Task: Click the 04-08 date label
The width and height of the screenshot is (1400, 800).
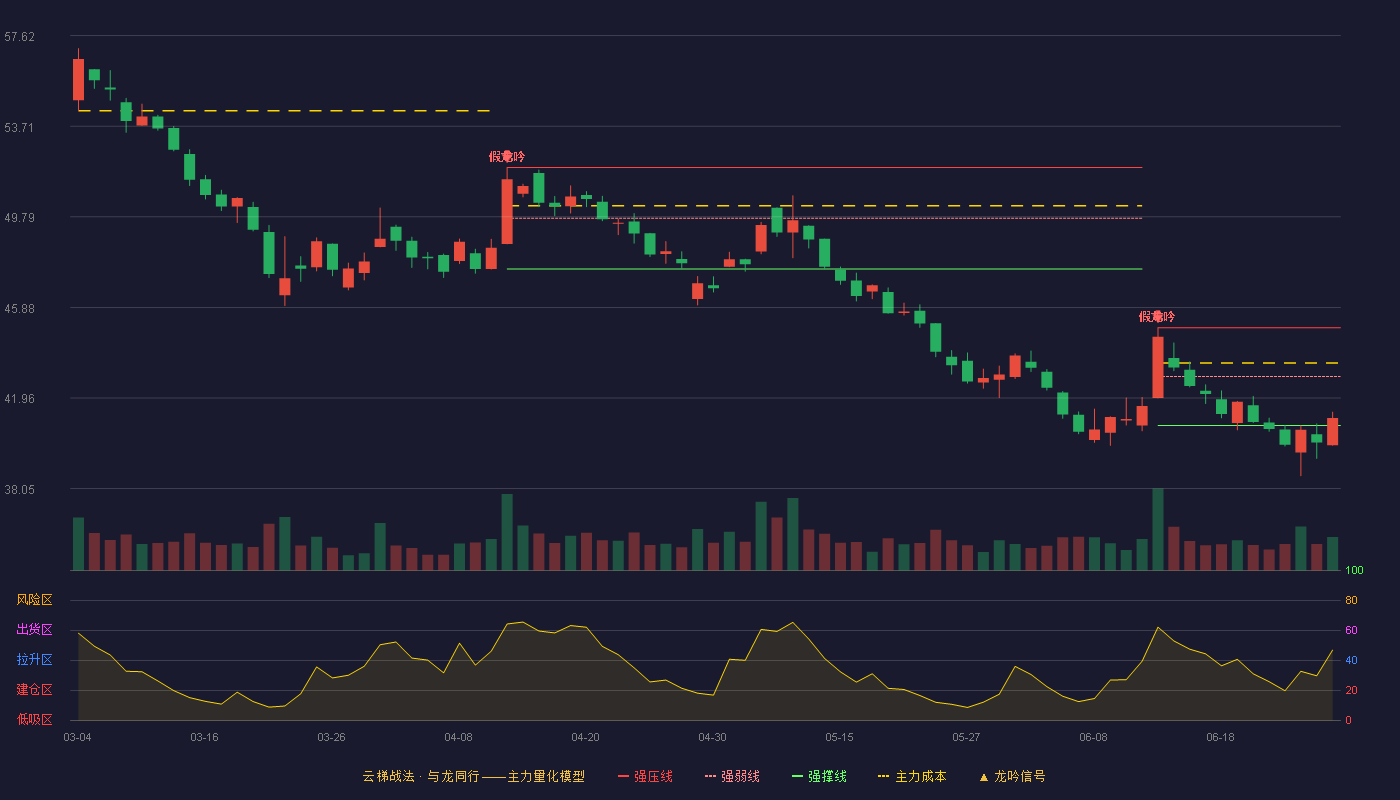Action: [458, 737]
